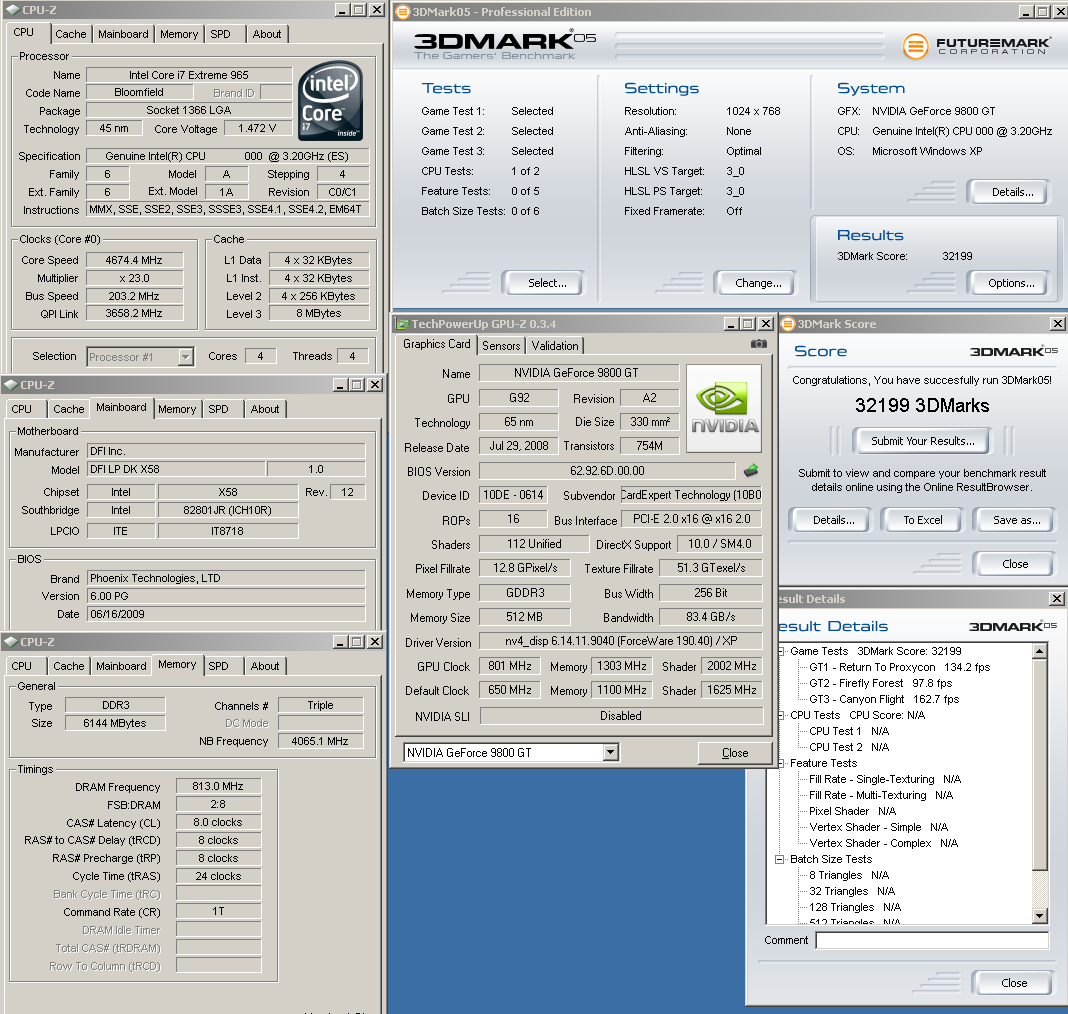Image resolution: width=1068 pixels, height=1014 pixels.
Task: Click the top CPU-Z window title icon
Action: click(x=13, y=10)
